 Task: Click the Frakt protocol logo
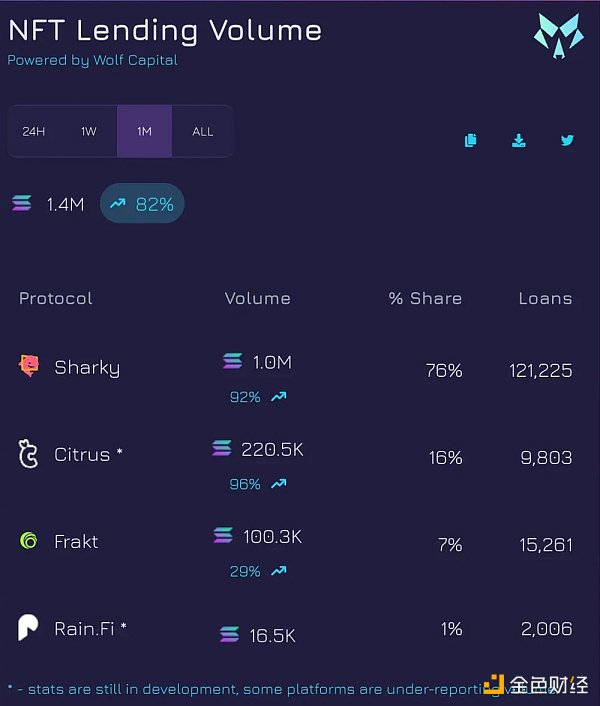[x=29, y=541]
